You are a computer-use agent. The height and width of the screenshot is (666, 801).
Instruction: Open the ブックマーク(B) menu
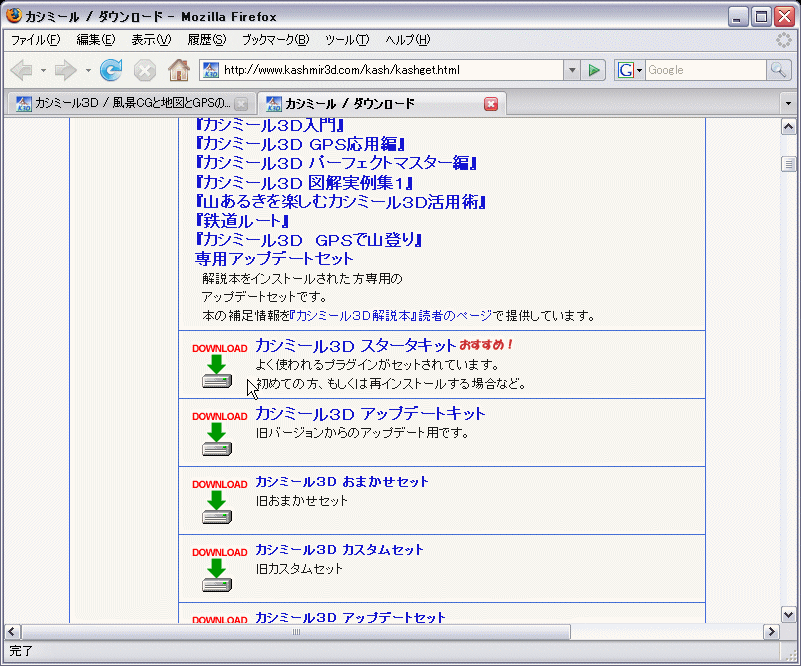coord(276,40)
